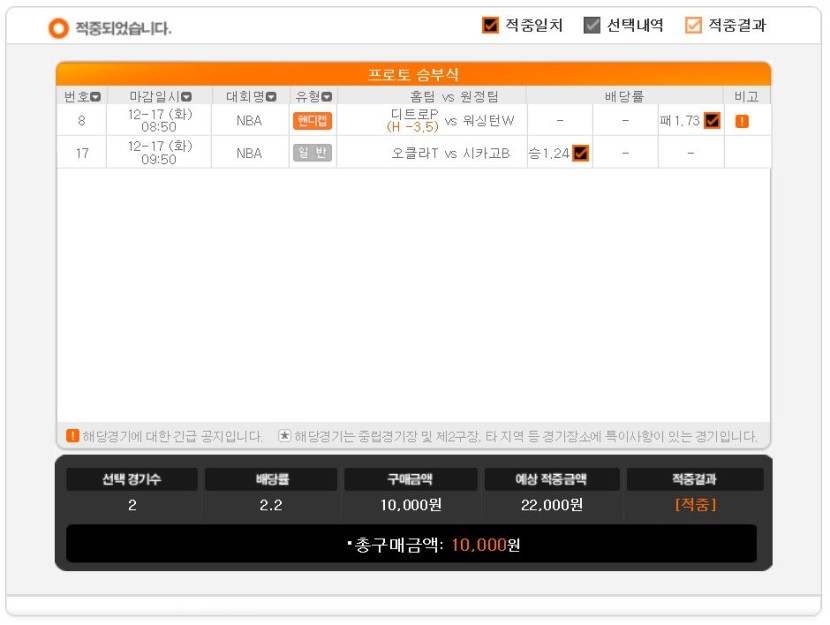Select the 오클라T vs 시카고B match row
This screenshot has height=625, width=830.
tap(413, 153)
